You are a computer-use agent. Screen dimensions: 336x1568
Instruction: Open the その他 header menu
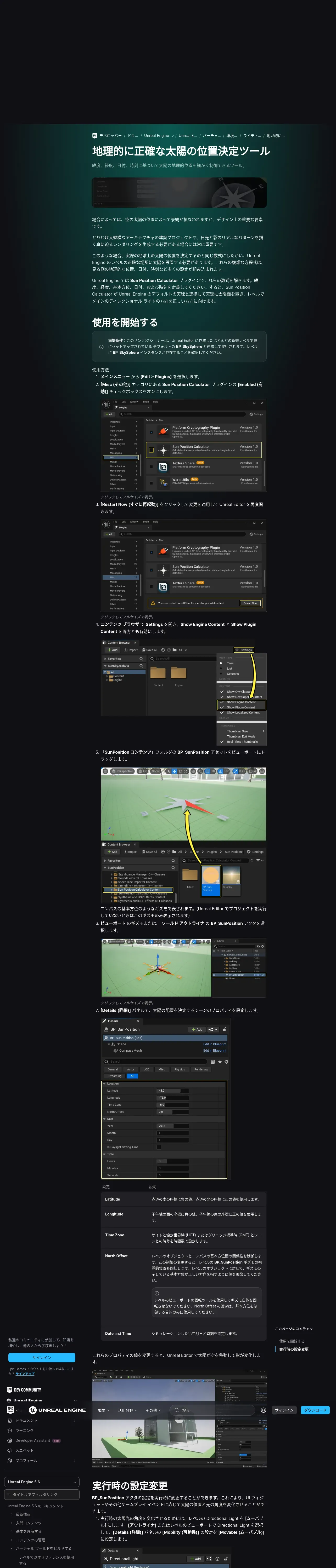tap(153, 1410)
